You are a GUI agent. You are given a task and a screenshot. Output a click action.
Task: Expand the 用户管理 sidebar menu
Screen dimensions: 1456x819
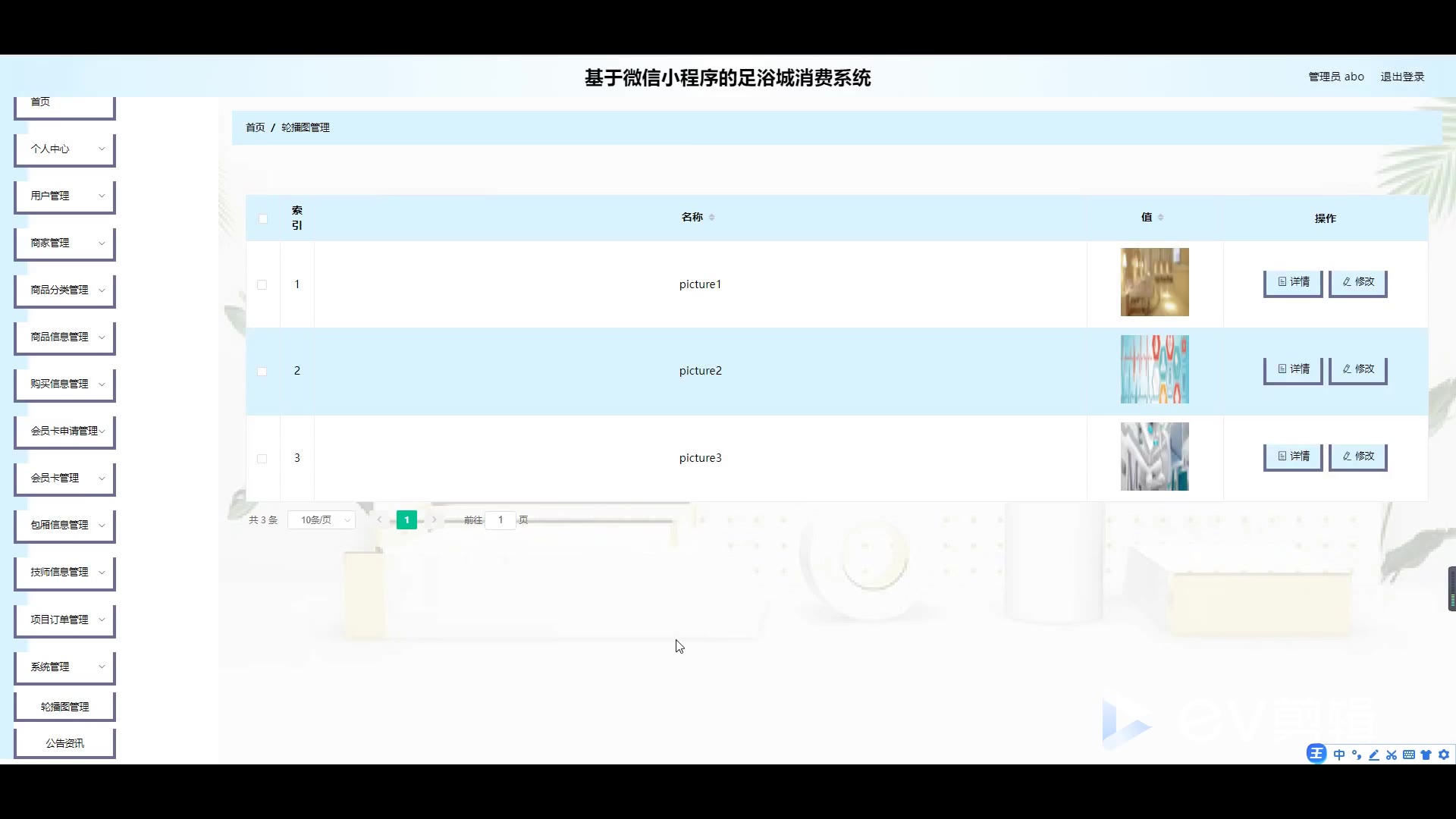click(x=64, y=196)
